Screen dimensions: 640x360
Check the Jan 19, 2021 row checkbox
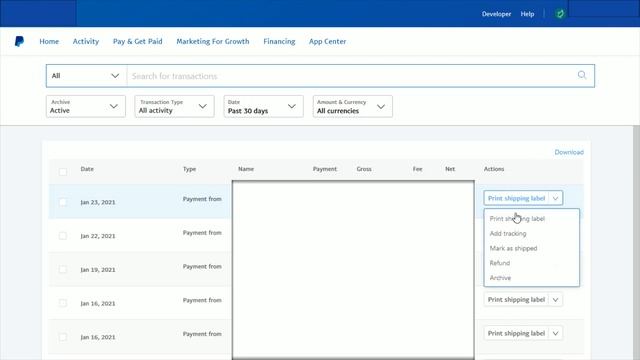coord(63,269)
